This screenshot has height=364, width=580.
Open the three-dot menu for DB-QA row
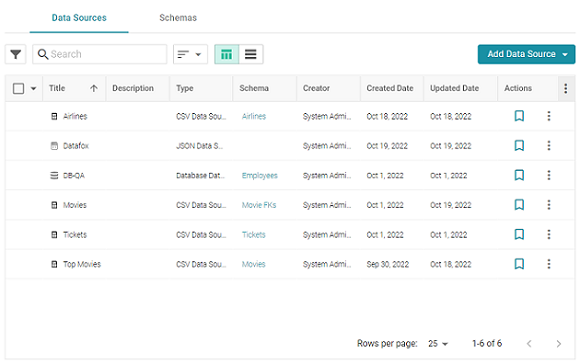pos(549,175)
